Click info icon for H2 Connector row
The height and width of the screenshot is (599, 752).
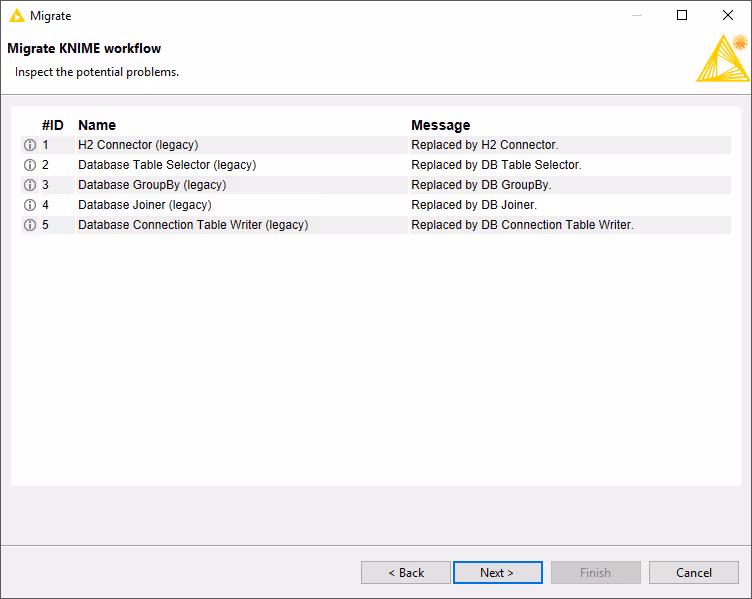pos(29,145)
